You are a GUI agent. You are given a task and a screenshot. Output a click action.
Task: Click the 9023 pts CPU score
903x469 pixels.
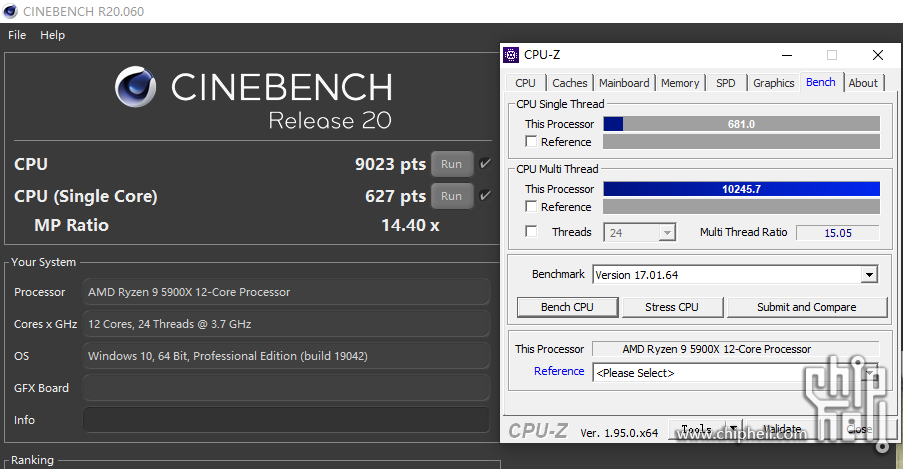pyautogui.click(x=390, y=164)
